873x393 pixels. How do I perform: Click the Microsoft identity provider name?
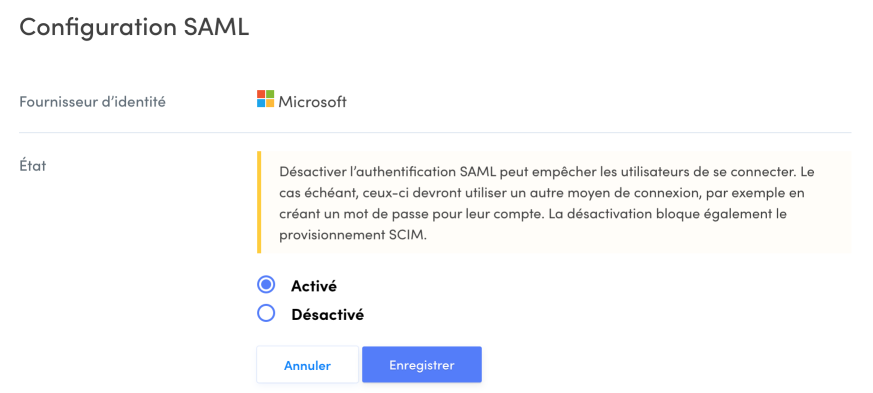[312, 102]
